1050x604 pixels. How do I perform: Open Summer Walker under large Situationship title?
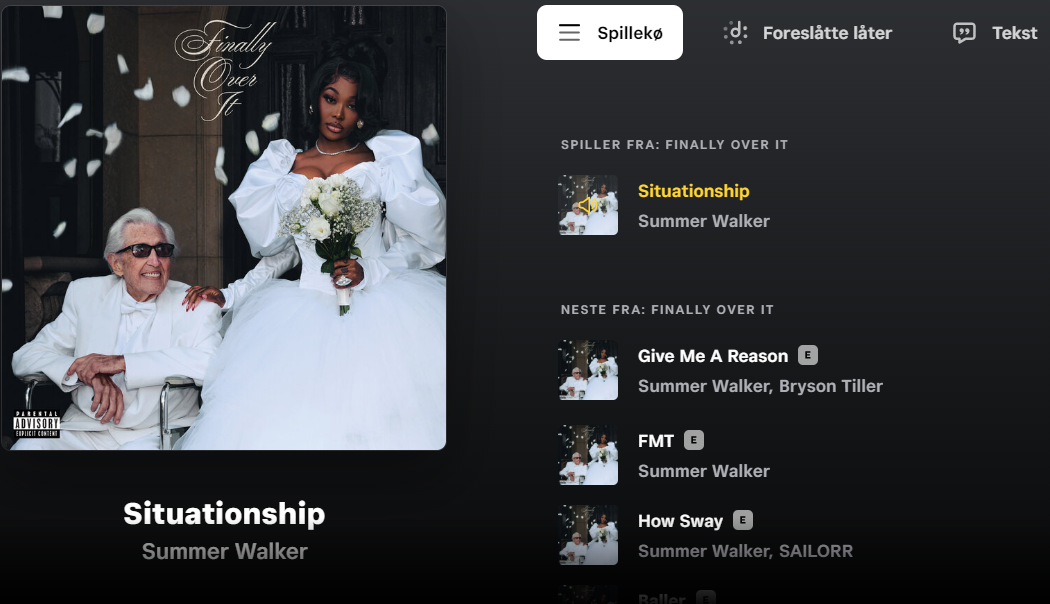point(224,551)
